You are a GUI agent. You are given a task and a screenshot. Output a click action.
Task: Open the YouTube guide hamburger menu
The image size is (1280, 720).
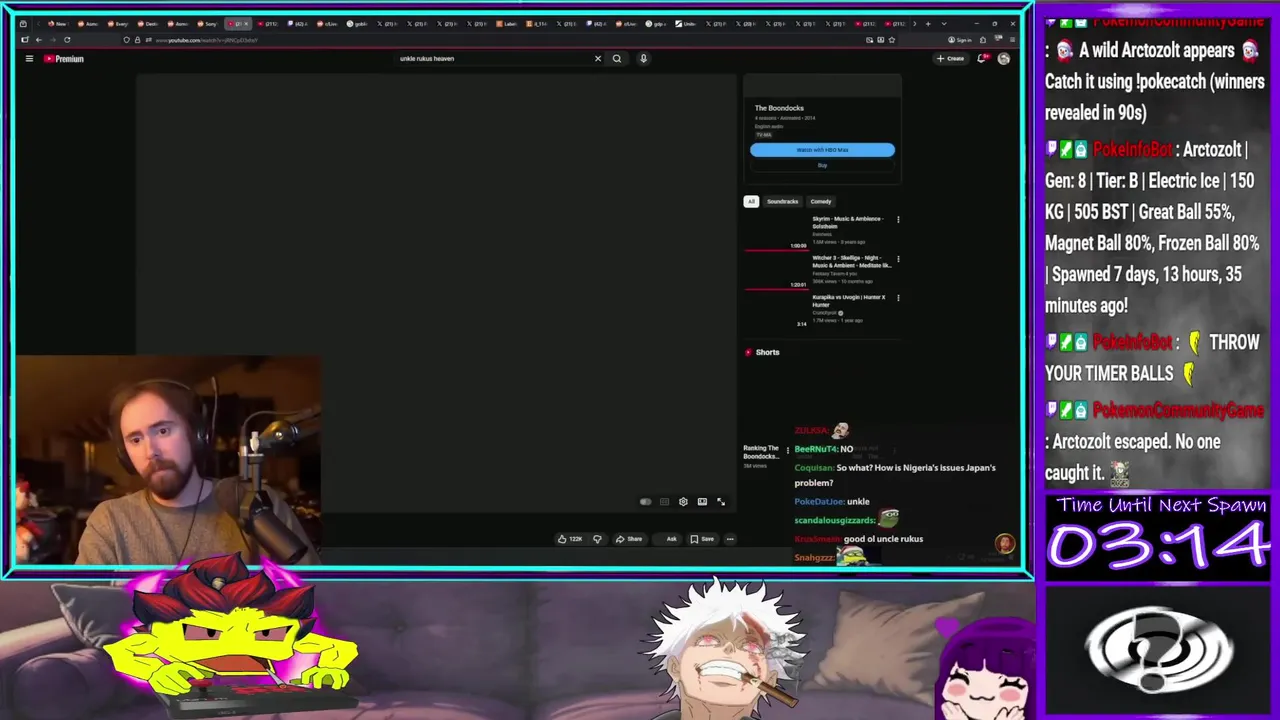pos(29,59)
